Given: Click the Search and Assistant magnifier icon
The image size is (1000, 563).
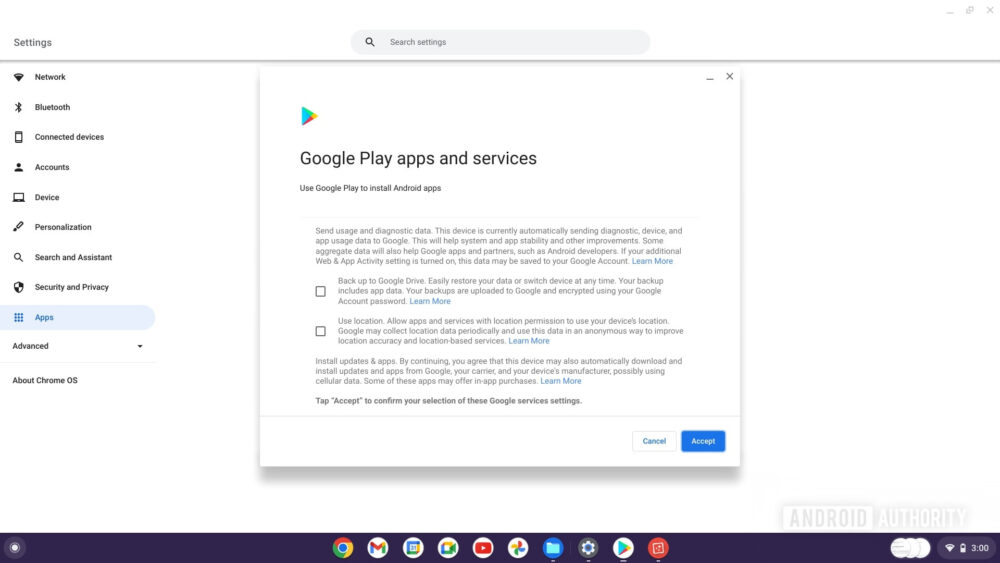Looking at the screenshot, I should (x=18, y=258).
